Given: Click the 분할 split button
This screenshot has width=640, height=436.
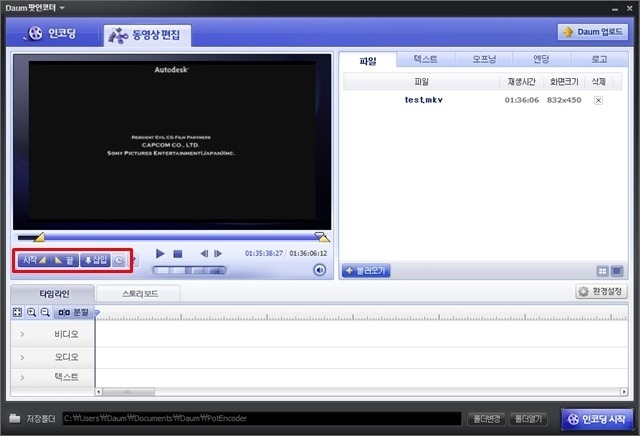Looking at the screenshot, I should (73, 312).
